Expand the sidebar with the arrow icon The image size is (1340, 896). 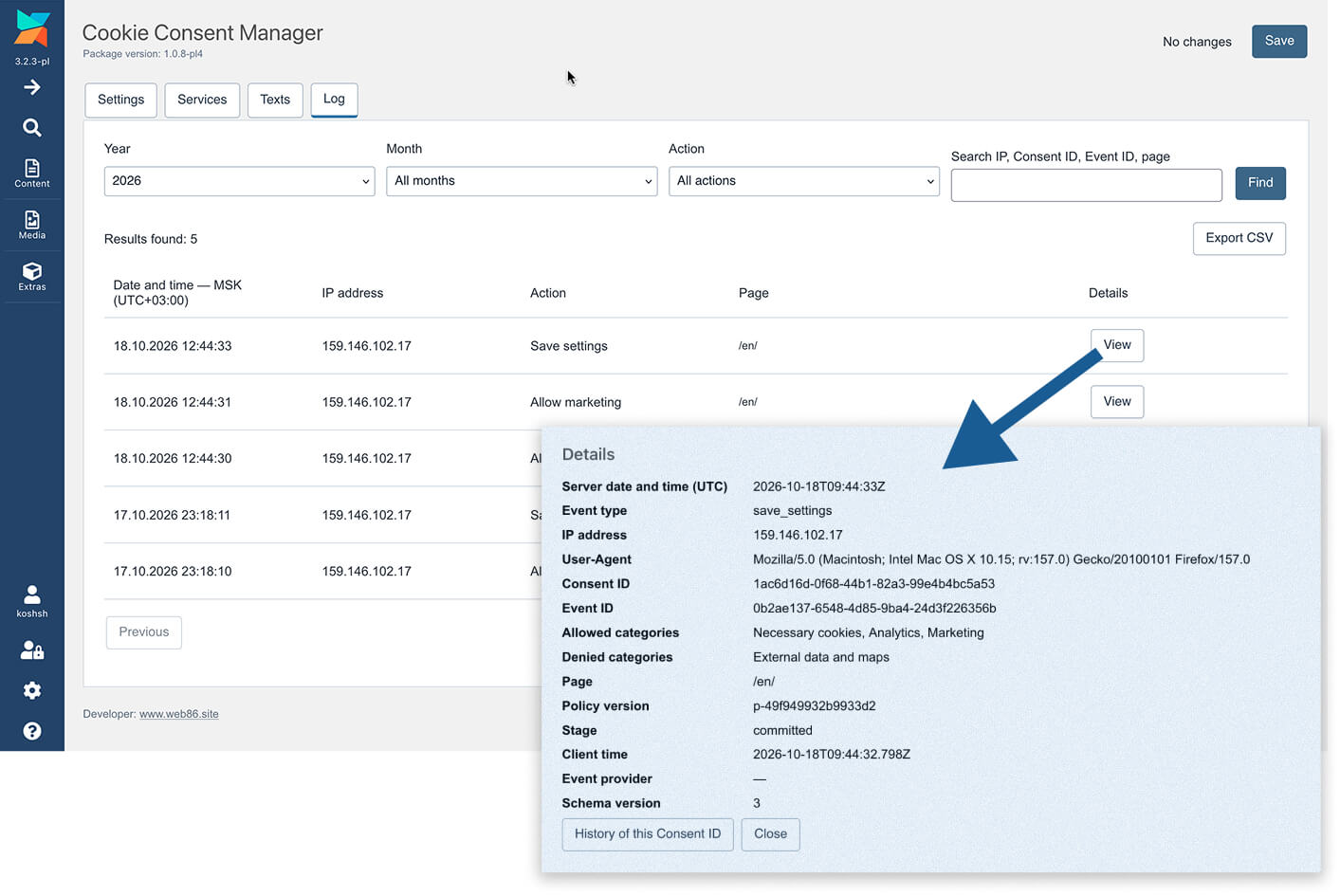click(32, 87)
